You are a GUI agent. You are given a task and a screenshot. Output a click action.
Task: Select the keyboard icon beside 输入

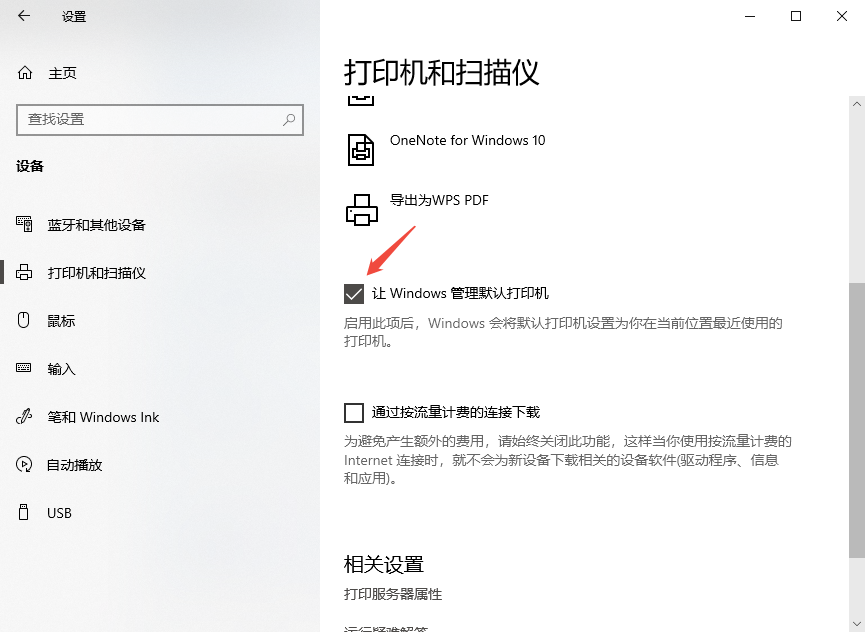pos(23,368)
